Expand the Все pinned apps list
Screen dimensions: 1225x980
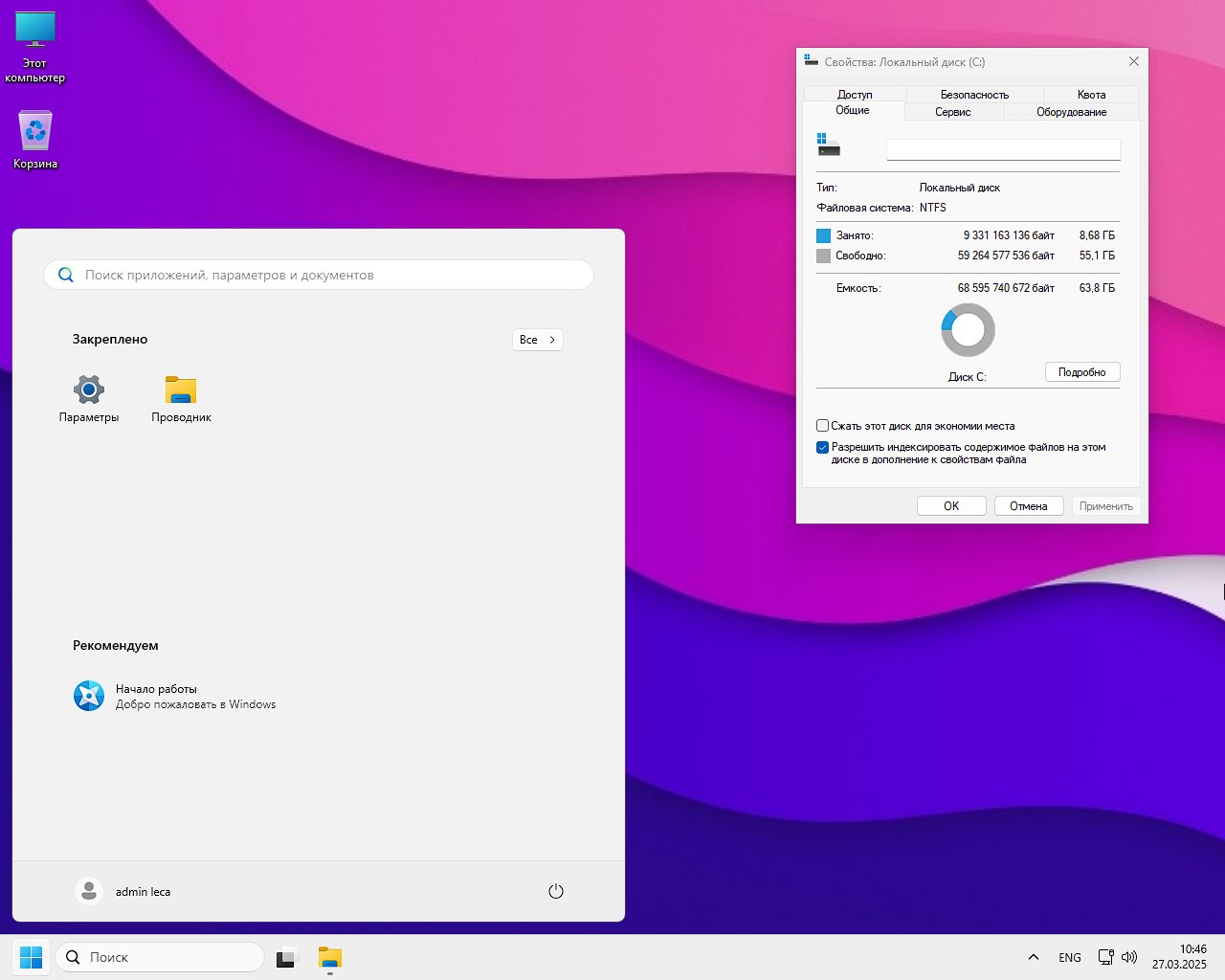[537, 340]
